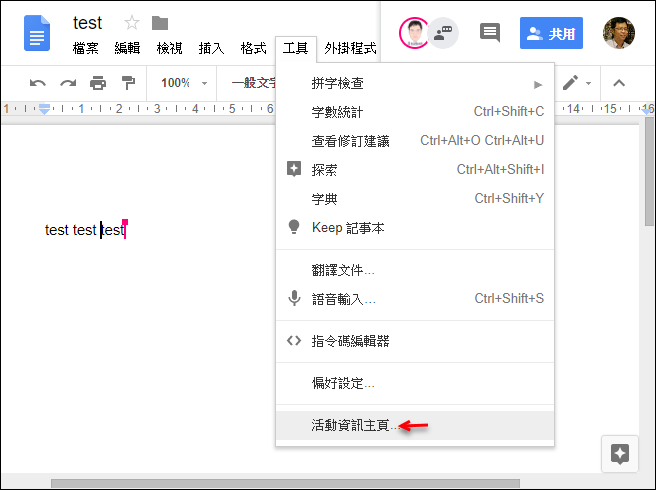Choose 字典 menu entry
This screenshot has width=656, height=490.
[415, 198]
